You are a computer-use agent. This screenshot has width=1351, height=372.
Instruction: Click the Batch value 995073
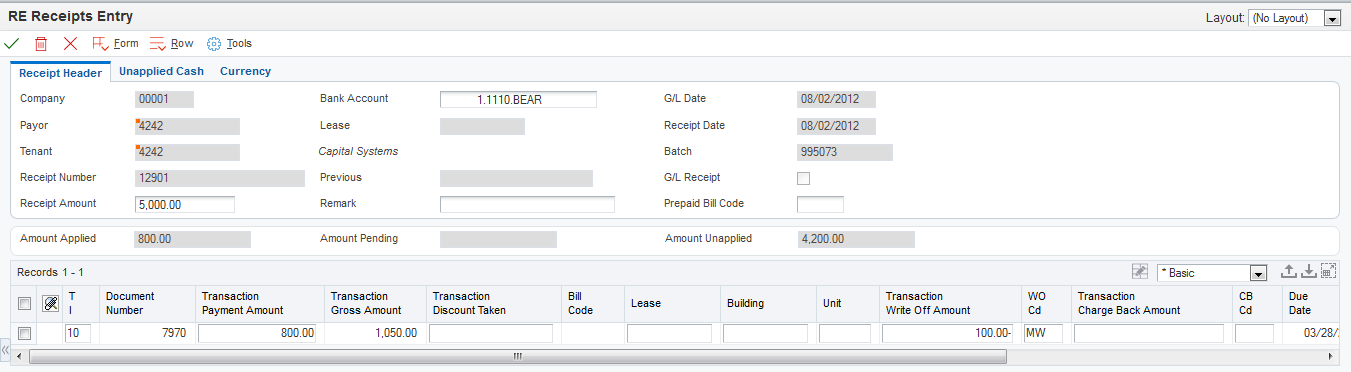(845, 152)
